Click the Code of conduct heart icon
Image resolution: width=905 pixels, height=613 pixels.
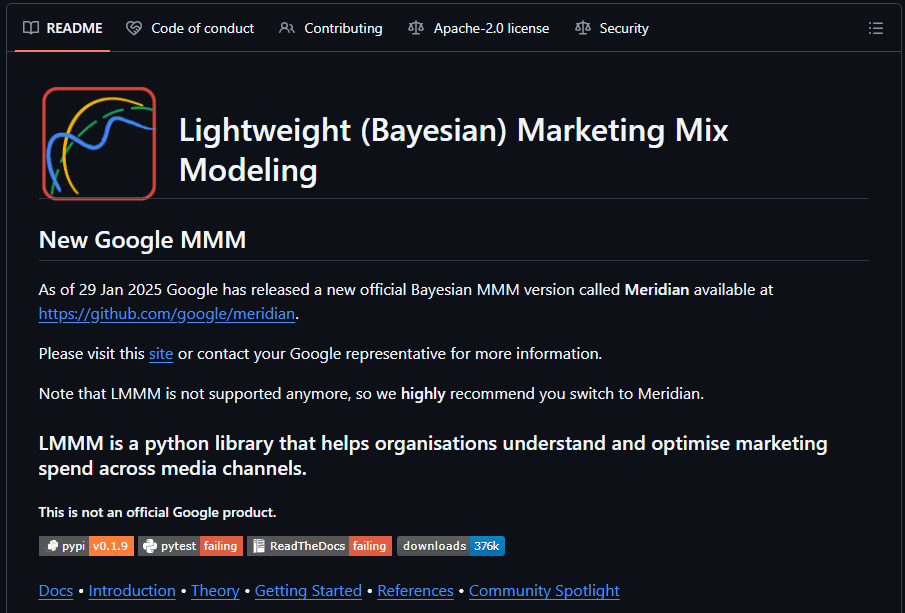click(134, 28)
